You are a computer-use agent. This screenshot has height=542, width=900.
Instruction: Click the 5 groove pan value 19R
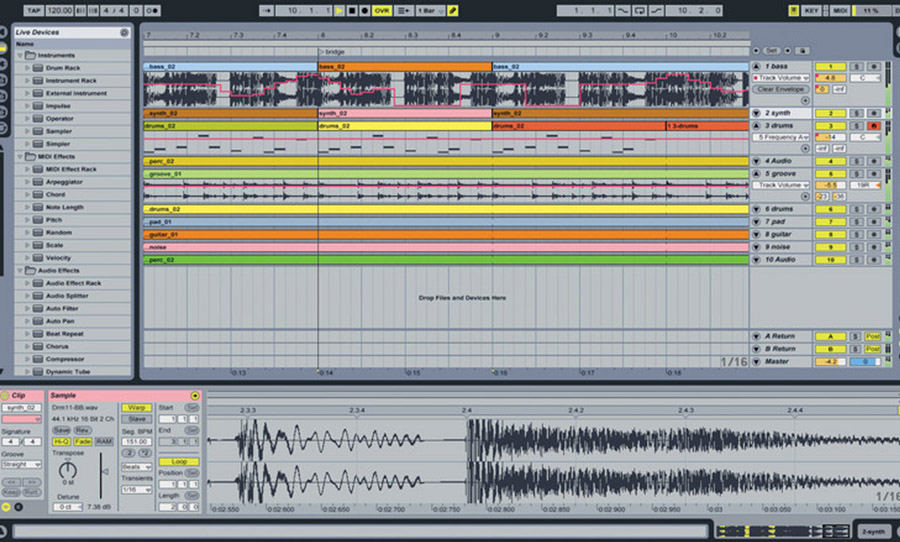tap(866, 185)
